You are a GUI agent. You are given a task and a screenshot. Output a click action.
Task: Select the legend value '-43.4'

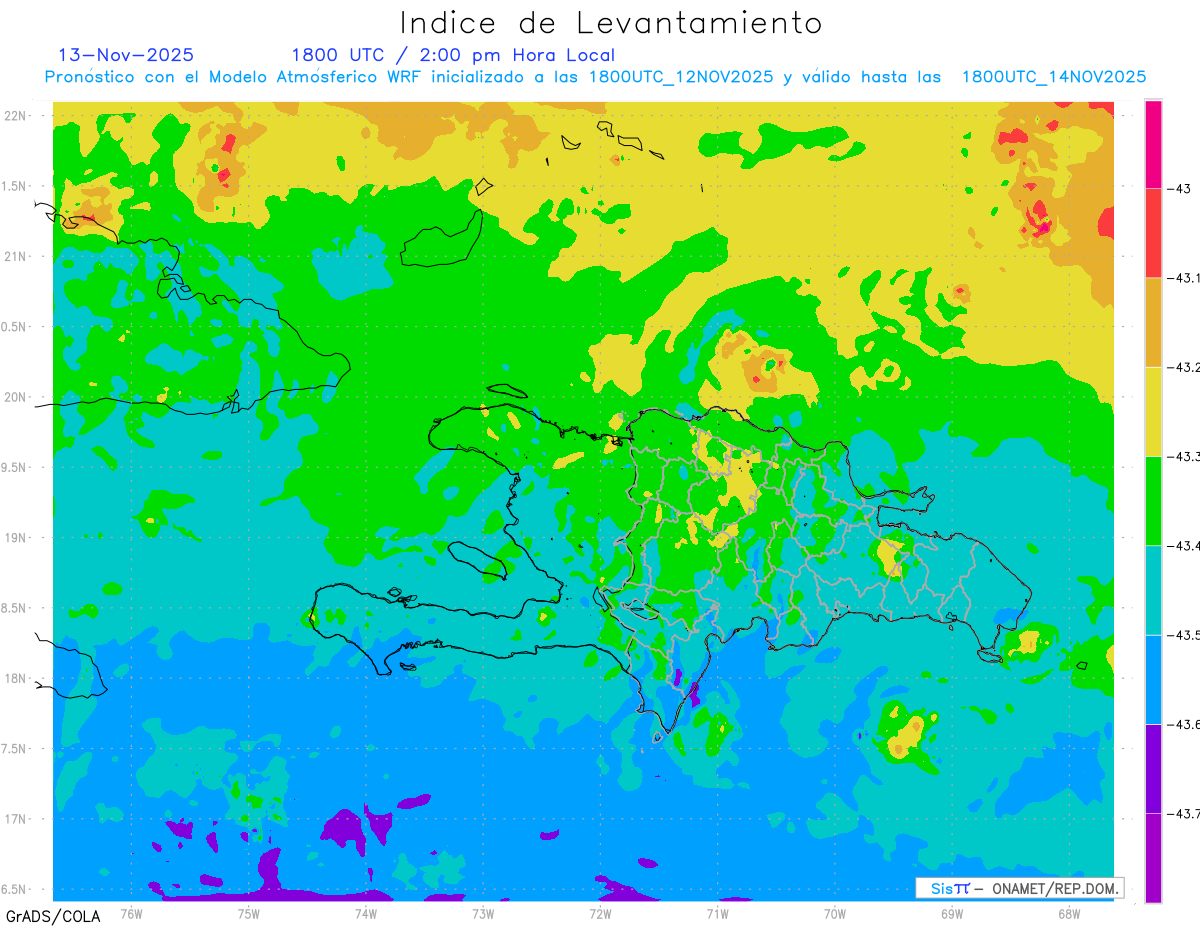click(1182, 545)
